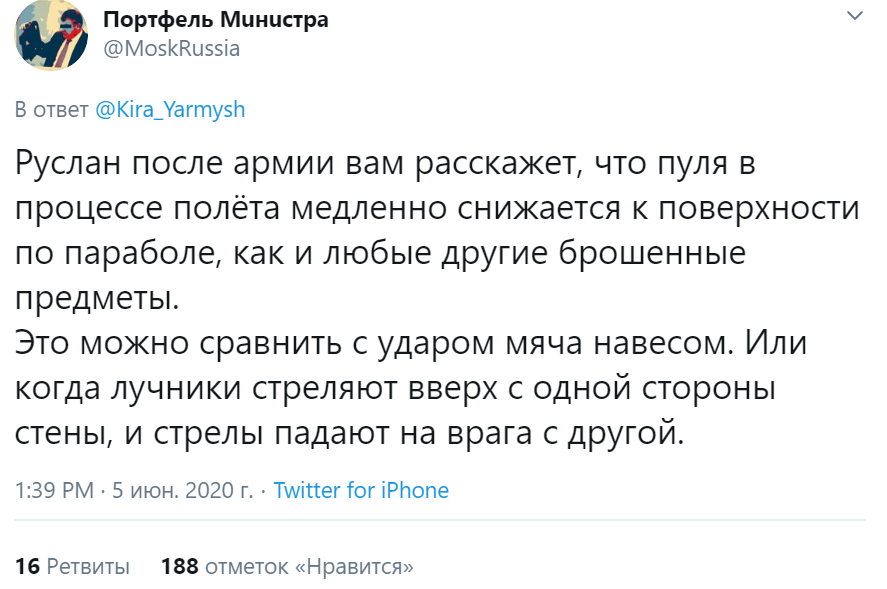Expand the tweet options chevron menu
This screenshot has width=887, height=589.
pyautogui.click(x=854, y=16)
